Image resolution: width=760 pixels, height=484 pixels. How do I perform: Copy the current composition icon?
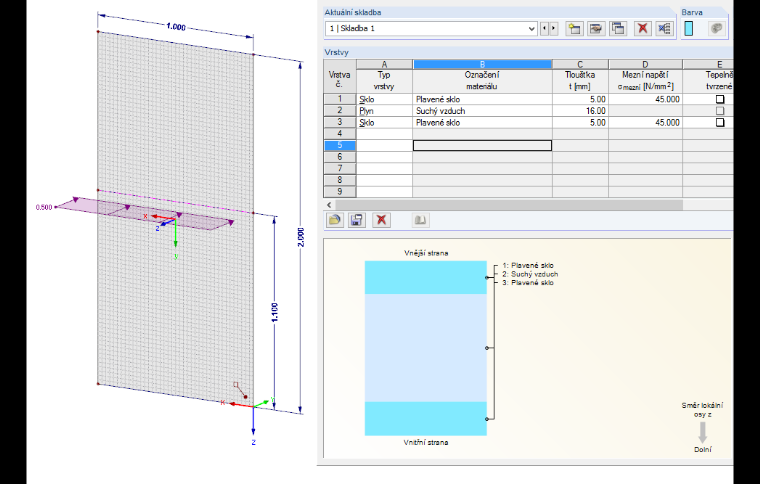618,29
